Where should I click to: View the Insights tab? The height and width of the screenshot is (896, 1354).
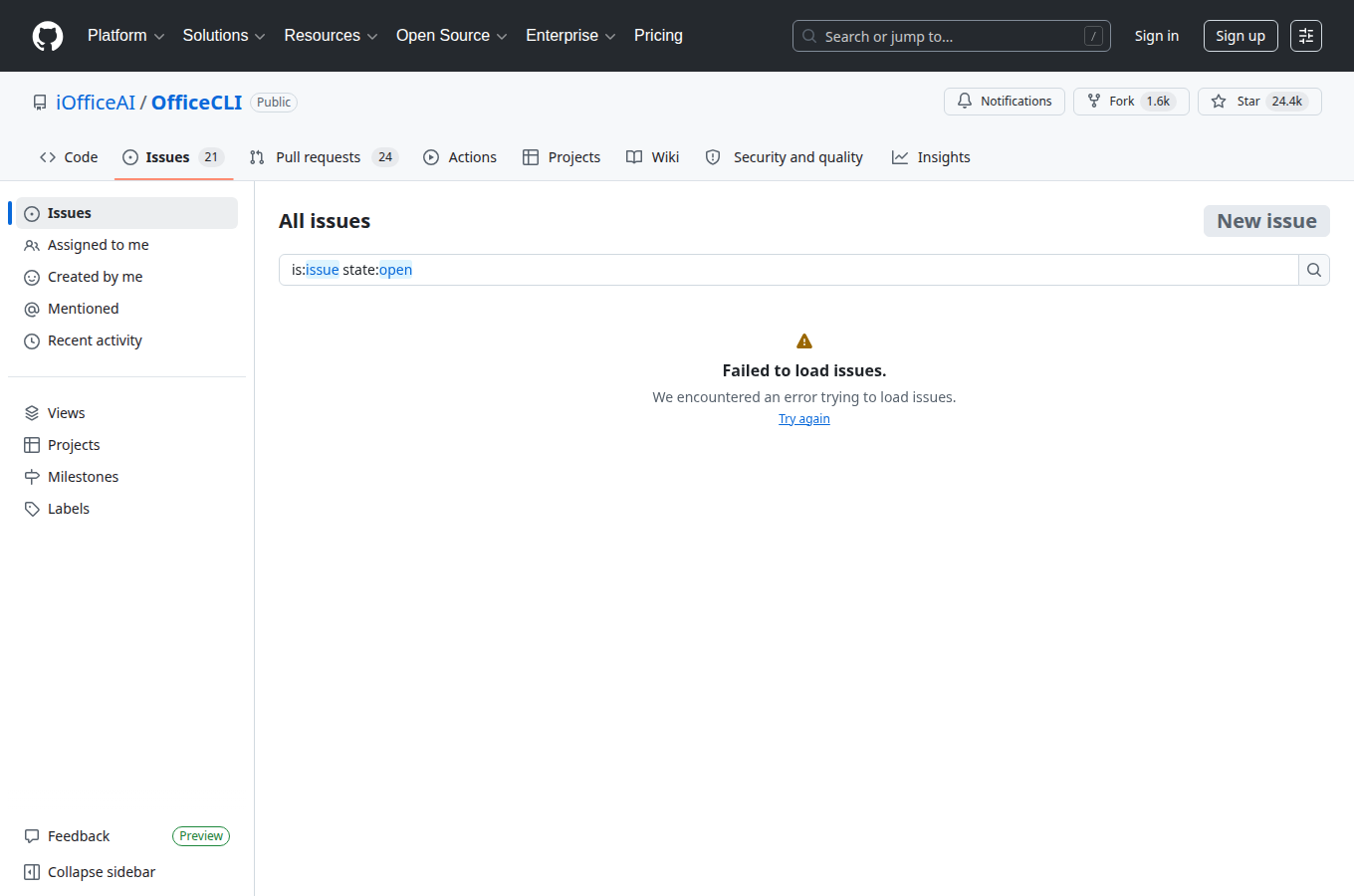931,157
